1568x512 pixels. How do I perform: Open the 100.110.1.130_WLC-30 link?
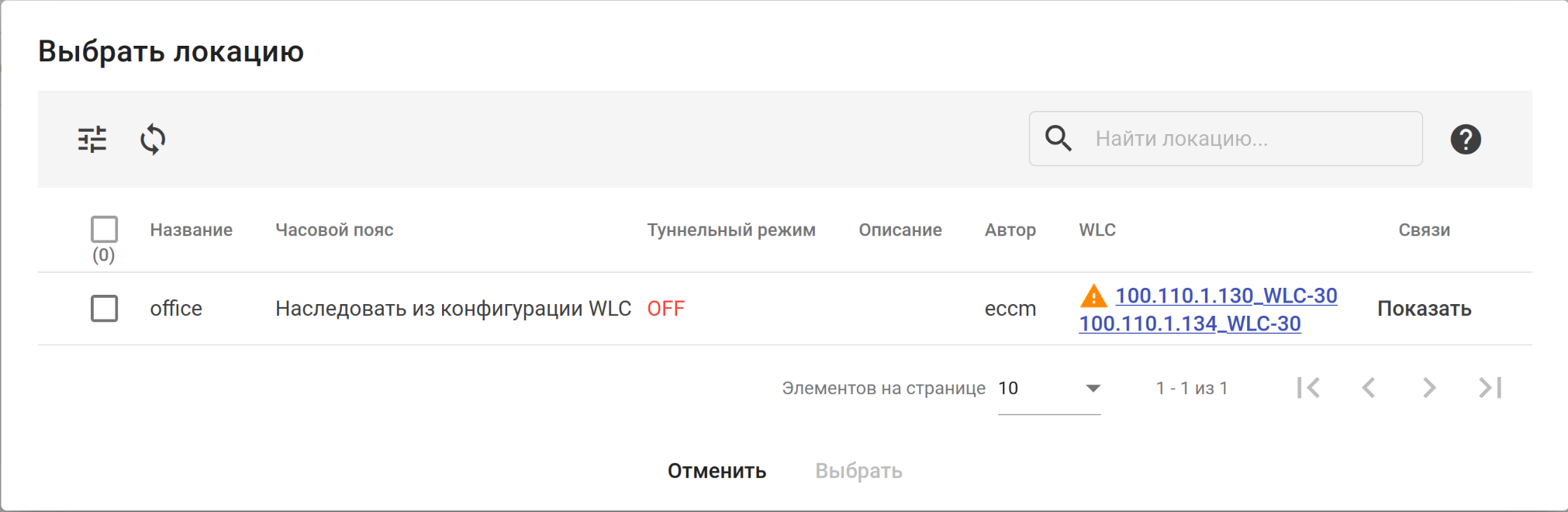click(x=1226, y=296)
